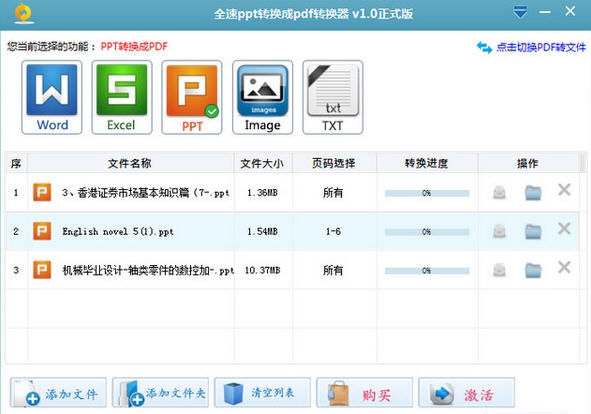Select the Word conversion mode icon

click(52, 97)
